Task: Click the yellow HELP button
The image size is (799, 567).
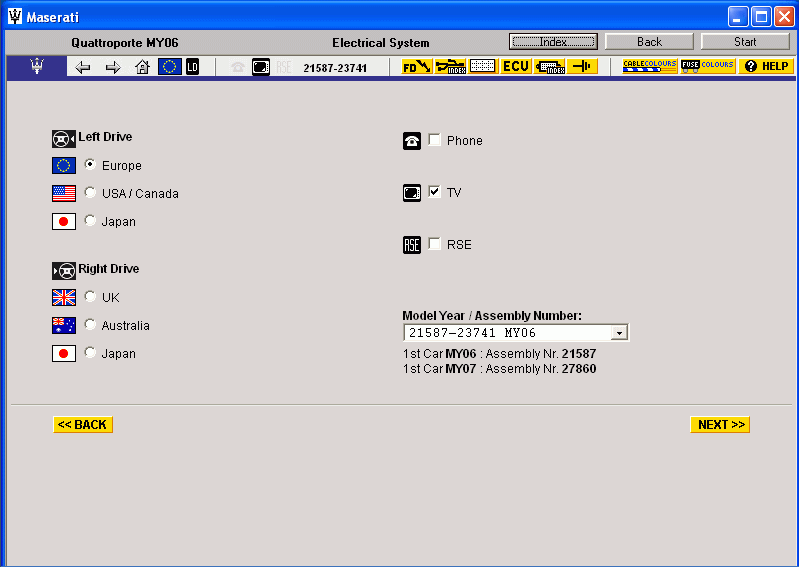Action: click(766, 66)
